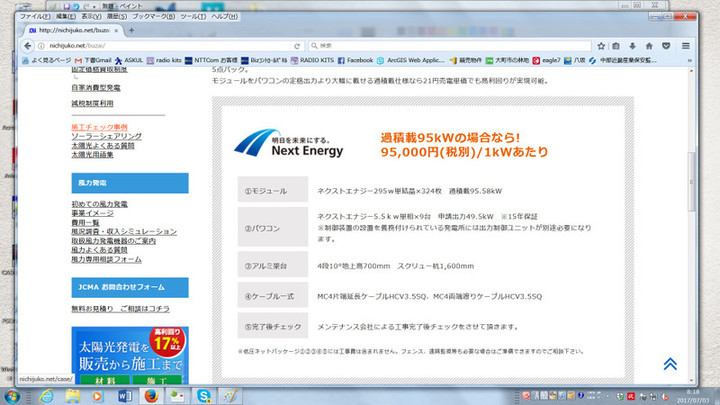Viewport: 720px width, 405px height.
Task: Open Firefox from the Windows taskbar
Action: point(153,396)
